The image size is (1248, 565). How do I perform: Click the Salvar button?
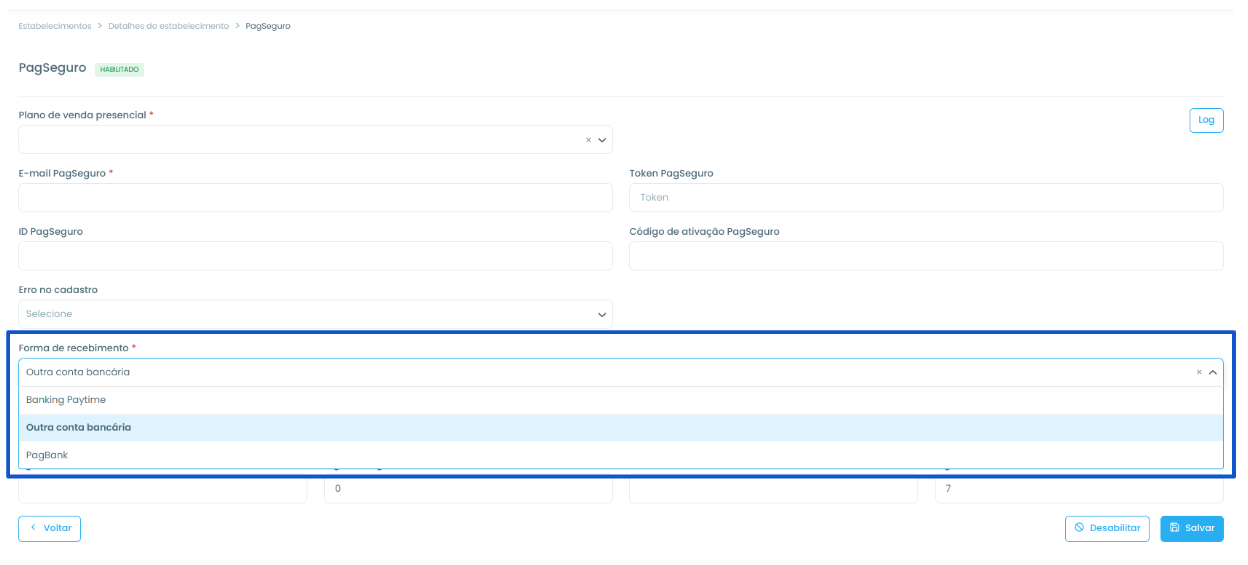1192,528
